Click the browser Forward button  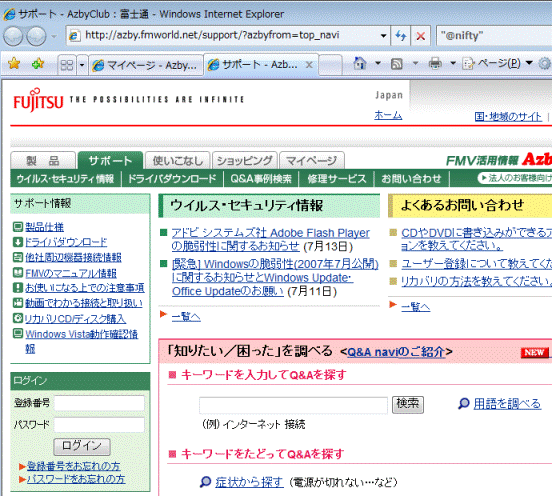click(x=36, y=36)
